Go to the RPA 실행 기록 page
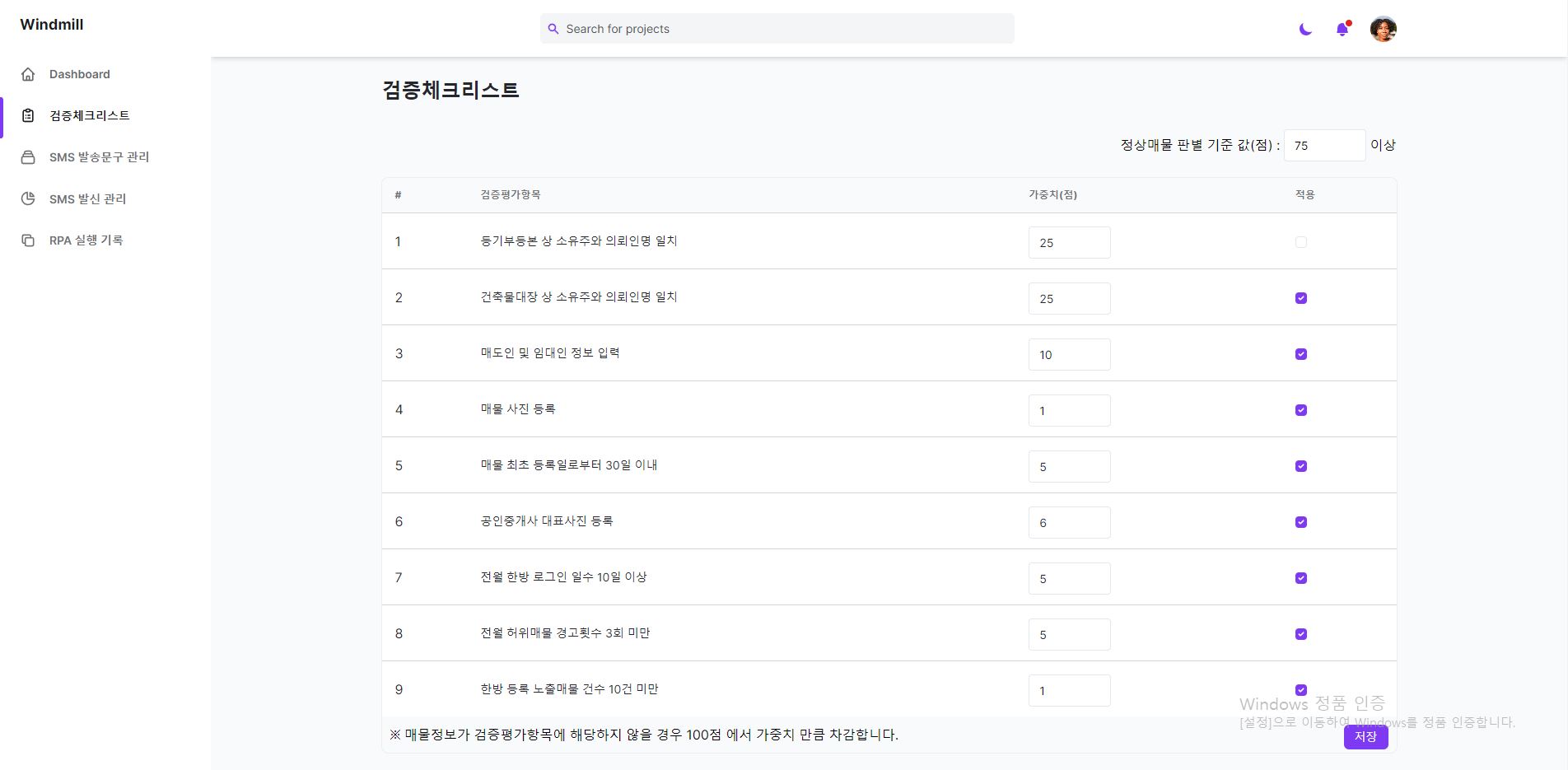The width and height of the screenshot is (1568, 770). coord(86,240)
